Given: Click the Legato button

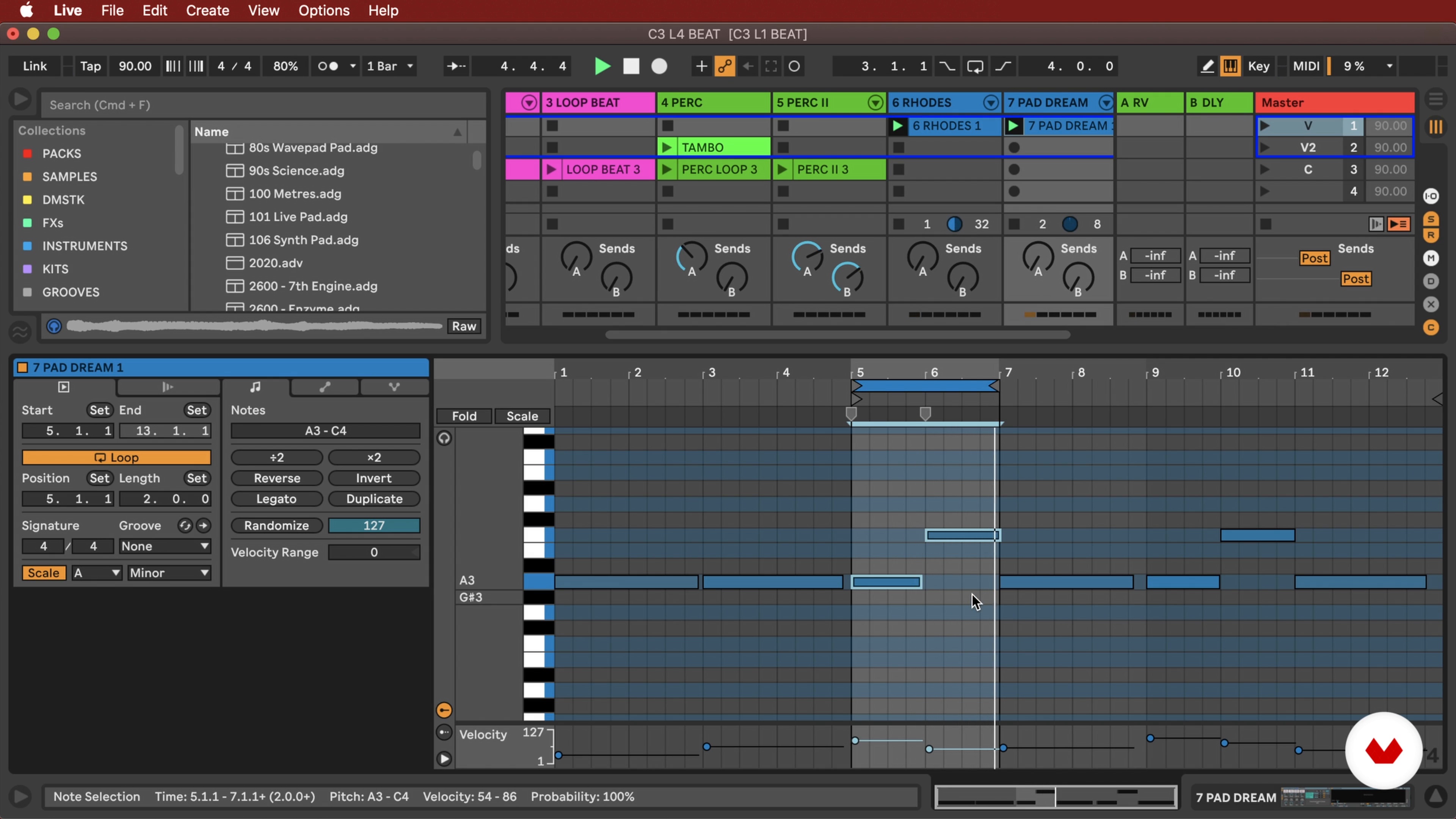Looking at the screenshot, I should click(276, 499).
